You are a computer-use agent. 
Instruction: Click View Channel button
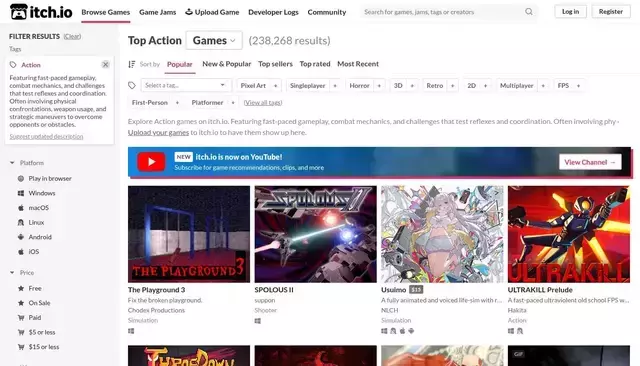(x=590, y=162)
